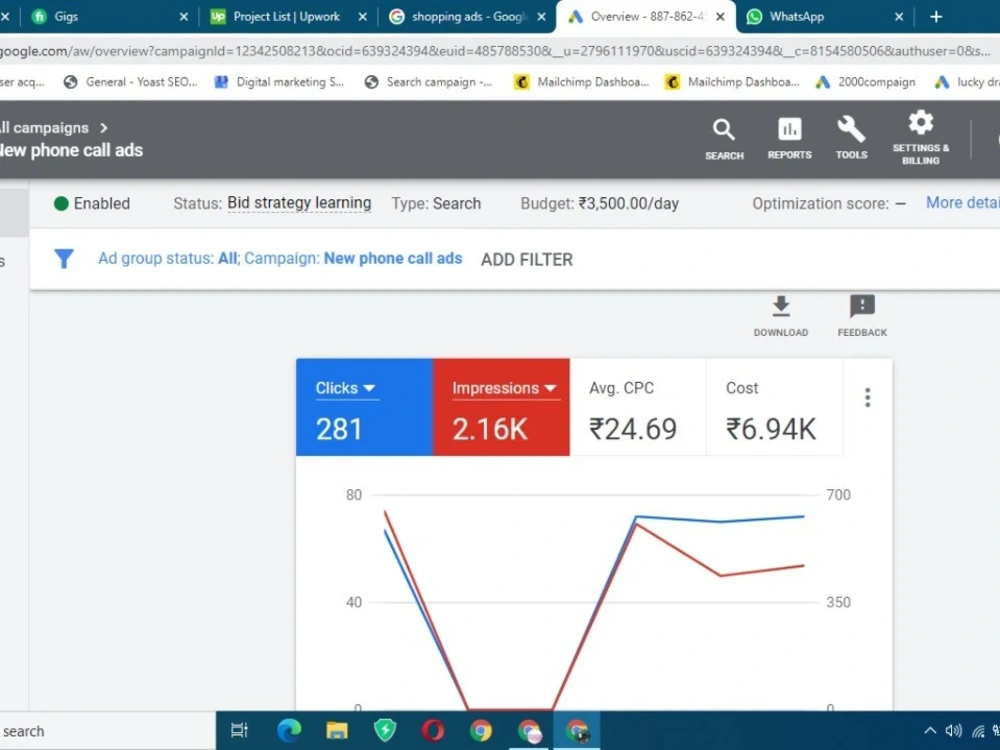The image size is (1000, 750).
Task: Open the Clicks metric dropdown
Action: [x=346, y=388]
